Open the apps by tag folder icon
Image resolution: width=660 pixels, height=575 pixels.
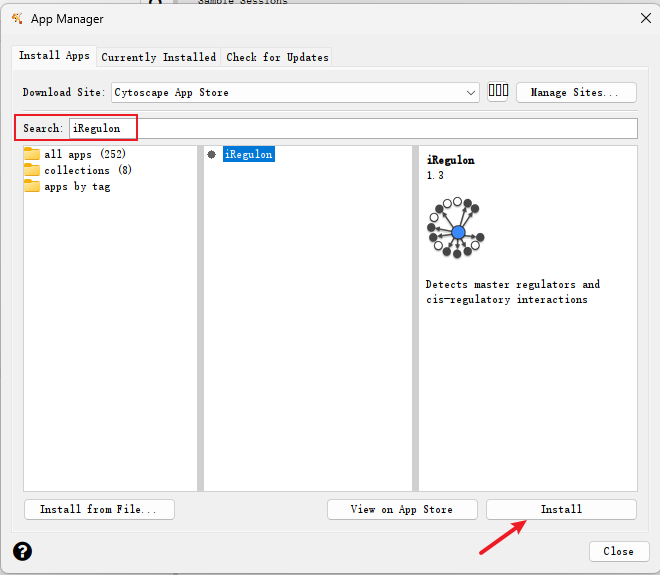[x=32, y=186]
